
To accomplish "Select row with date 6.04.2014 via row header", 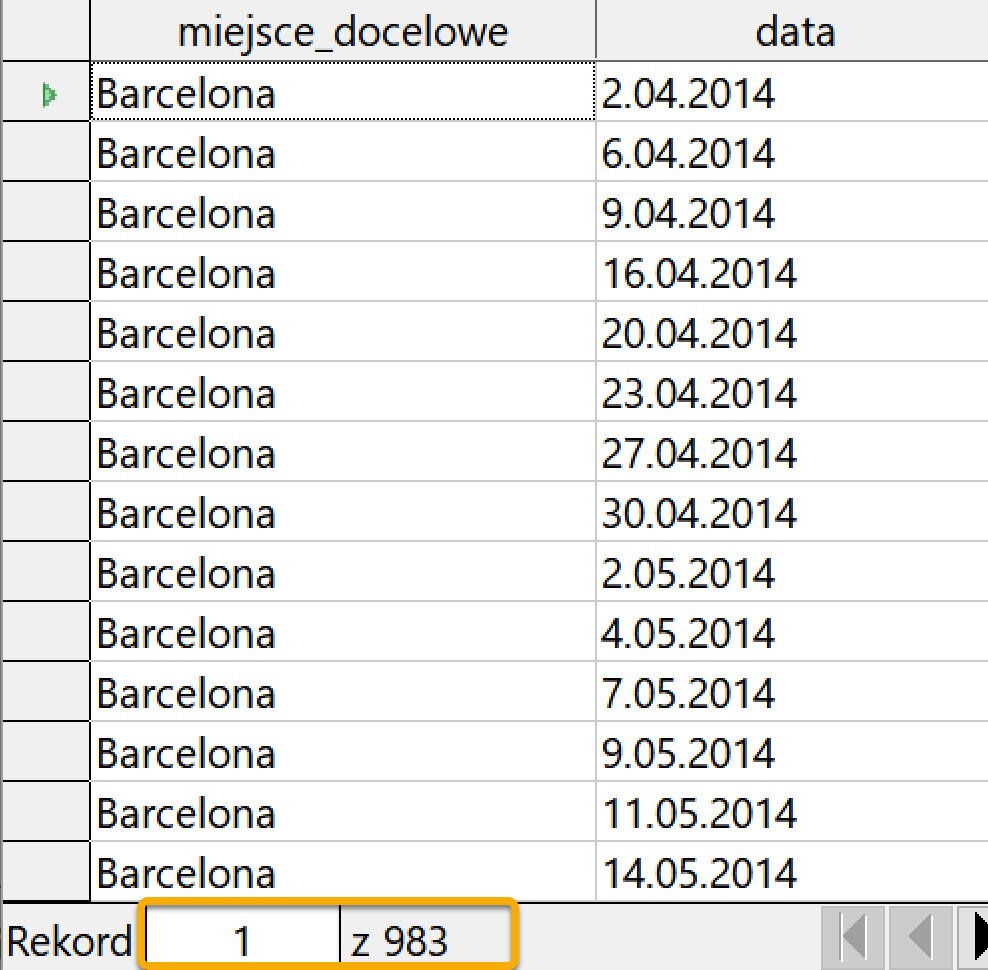I will click(x=45, y=154).
